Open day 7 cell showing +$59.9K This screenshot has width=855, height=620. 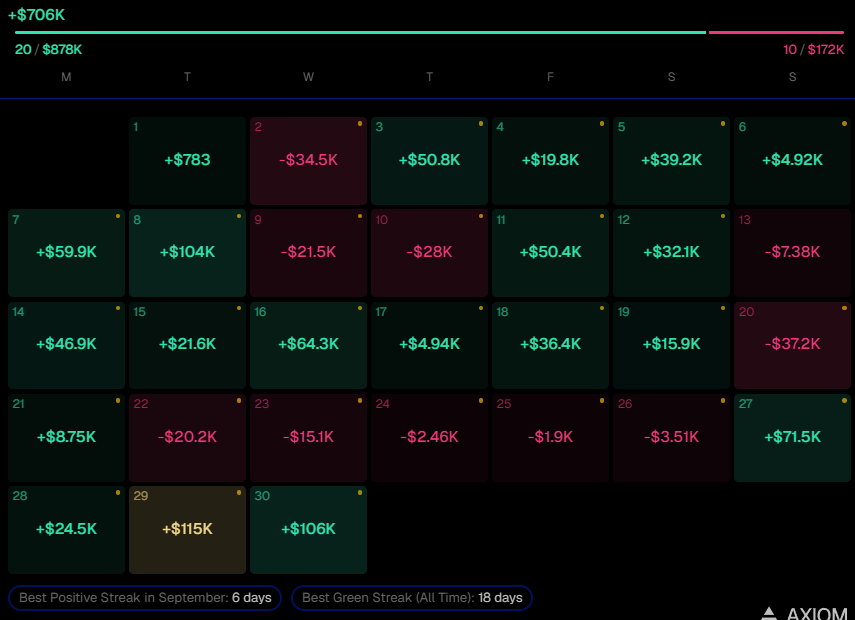pyautogui.click(x=67, y=253)
